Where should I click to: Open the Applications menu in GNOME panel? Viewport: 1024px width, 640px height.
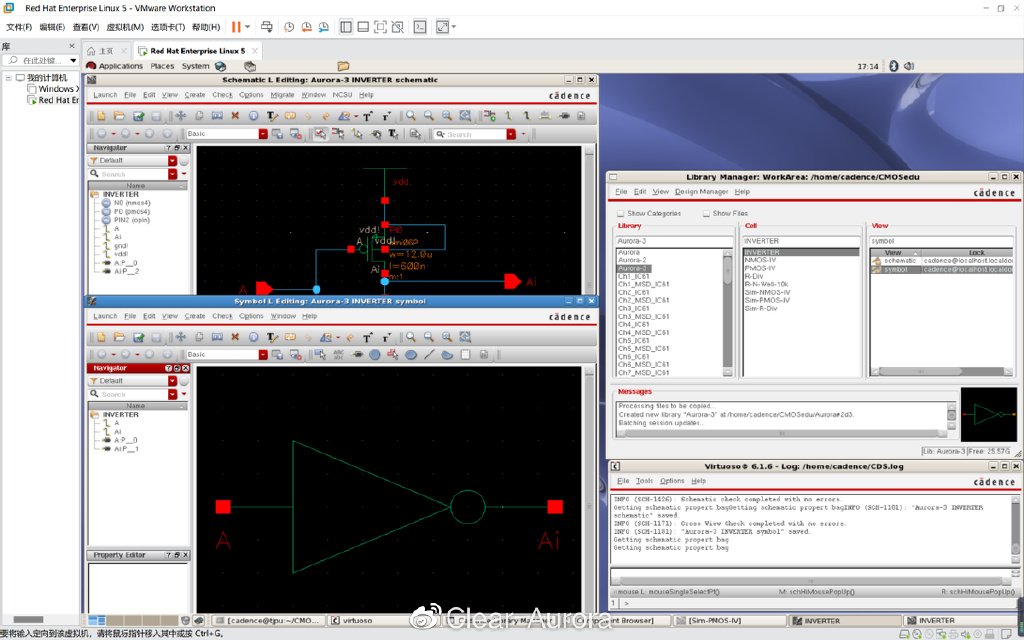point(121,66)
